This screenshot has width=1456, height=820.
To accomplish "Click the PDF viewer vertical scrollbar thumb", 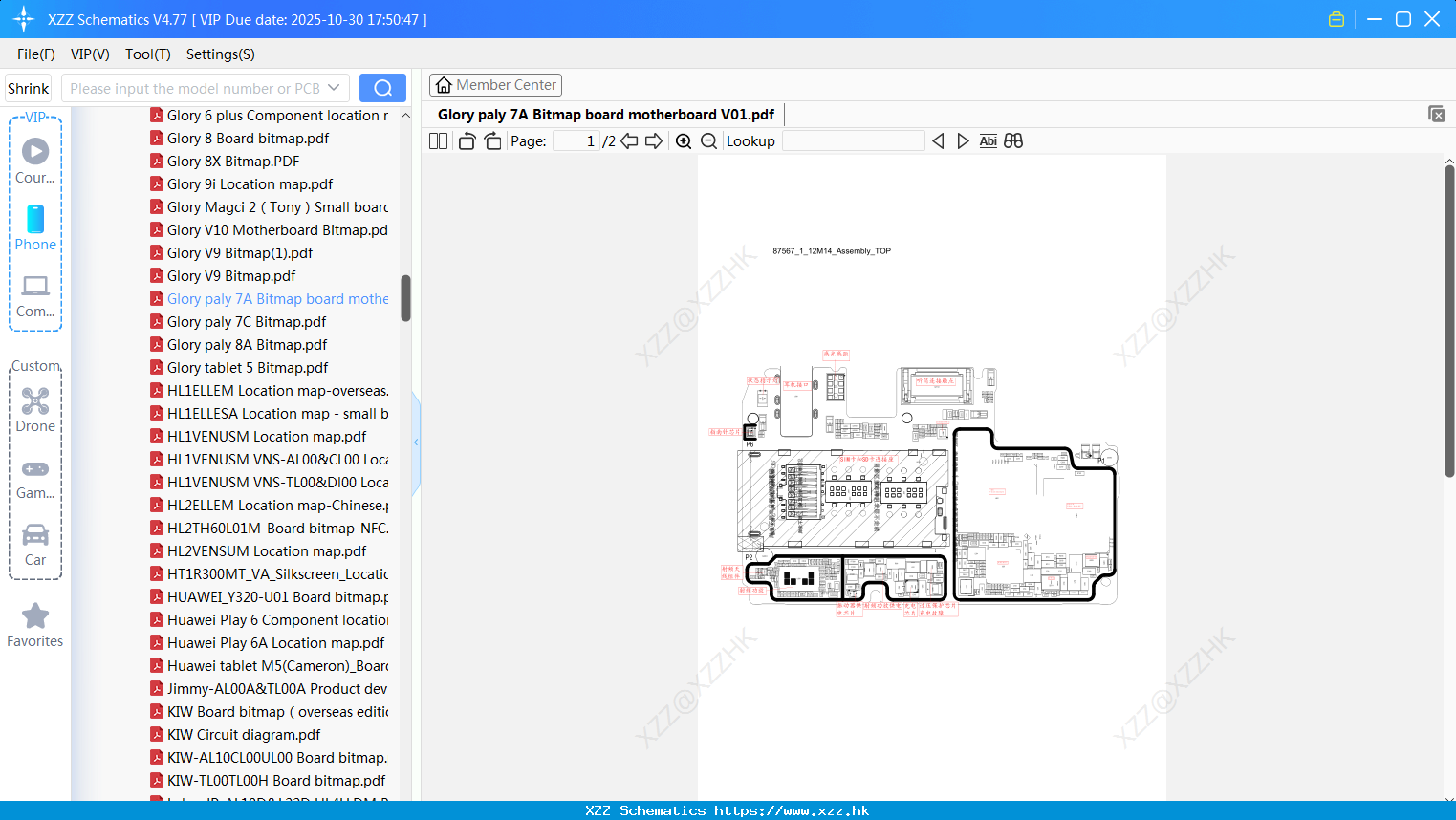I will click(1449, 321).
